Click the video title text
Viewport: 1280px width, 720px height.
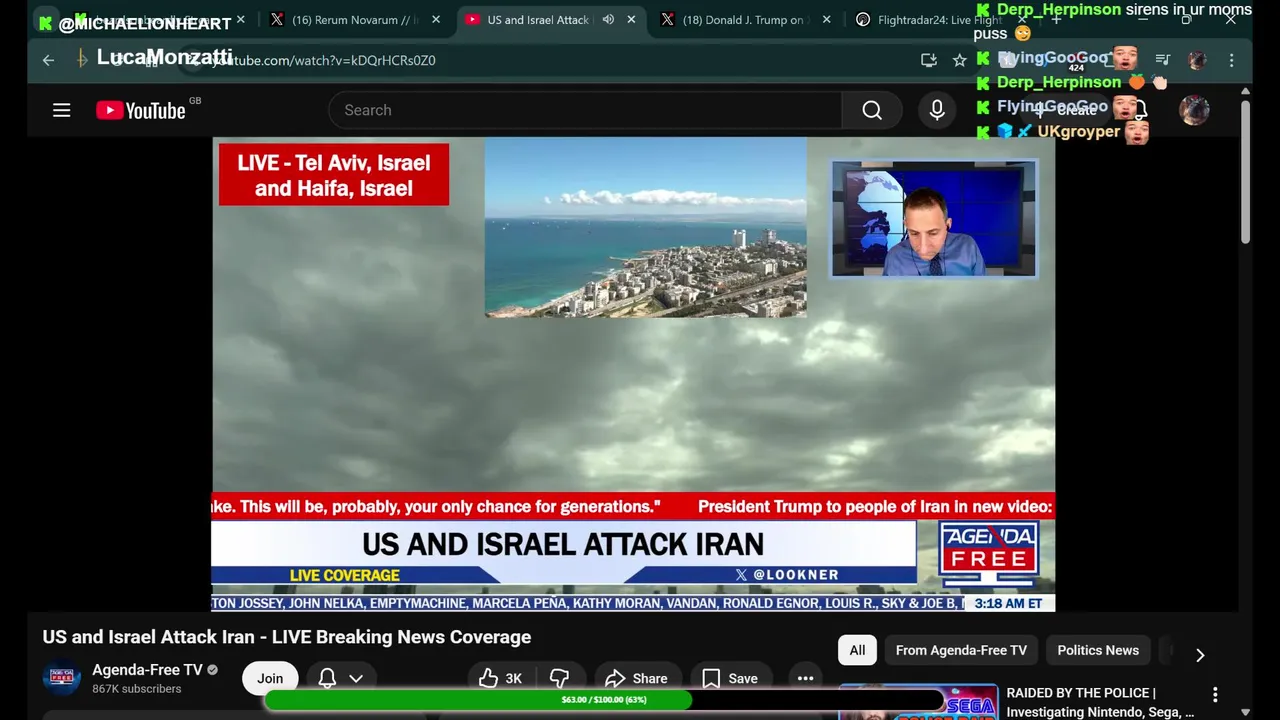tap(287, 637)
